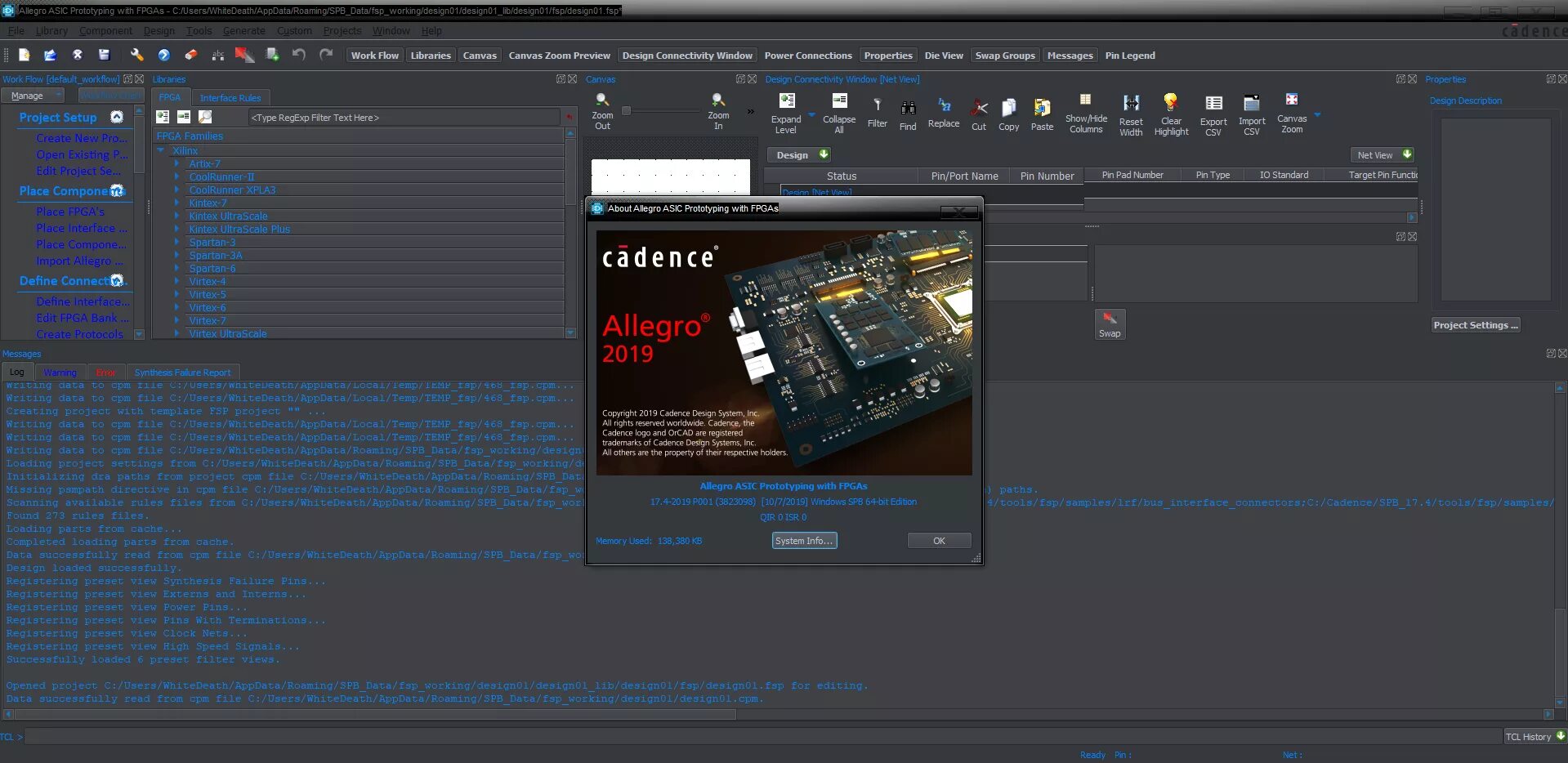Click the red arrow pointer toolbar icon
The width and height of the screenshot is (1568, 763).
coord(244,55)
